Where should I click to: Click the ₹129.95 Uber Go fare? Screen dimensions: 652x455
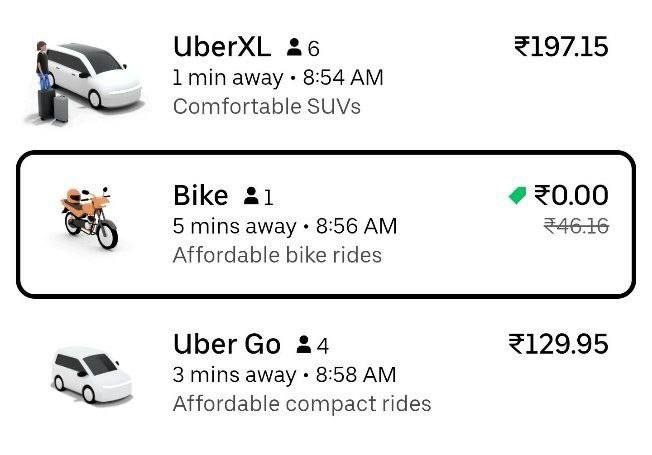pos(558,345)
